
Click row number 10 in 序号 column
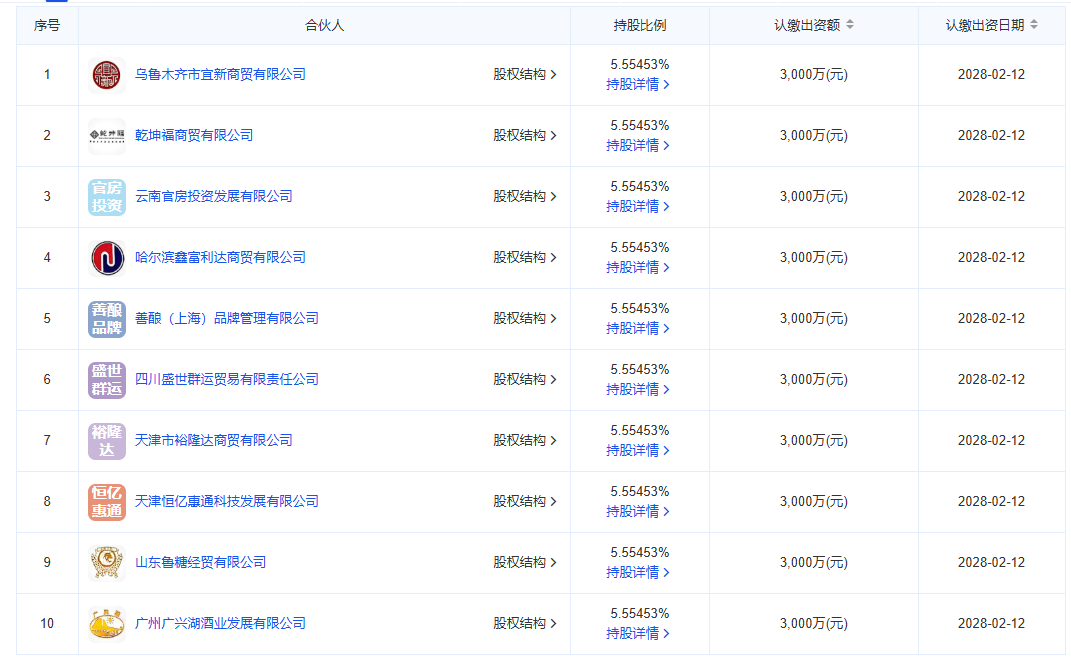pos(47,623)
